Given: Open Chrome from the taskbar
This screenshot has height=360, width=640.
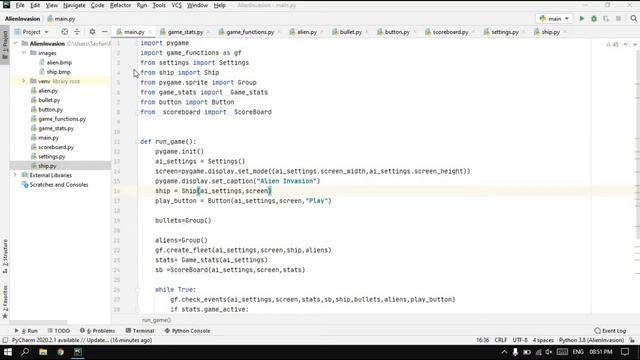Looking at the screenshot, I should (60, 352).
